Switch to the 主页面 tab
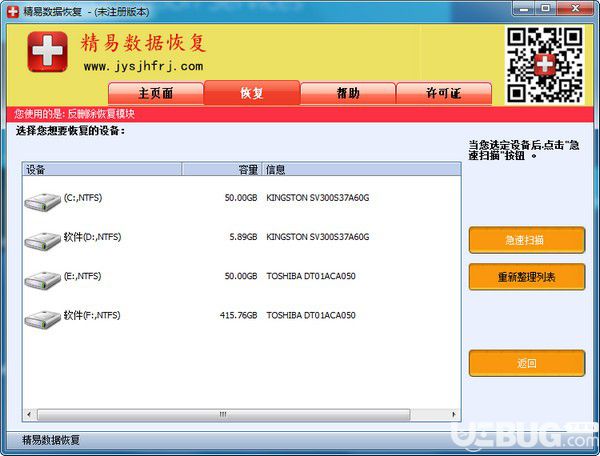The width and height of the screenshot is (600, 456). 156,93
